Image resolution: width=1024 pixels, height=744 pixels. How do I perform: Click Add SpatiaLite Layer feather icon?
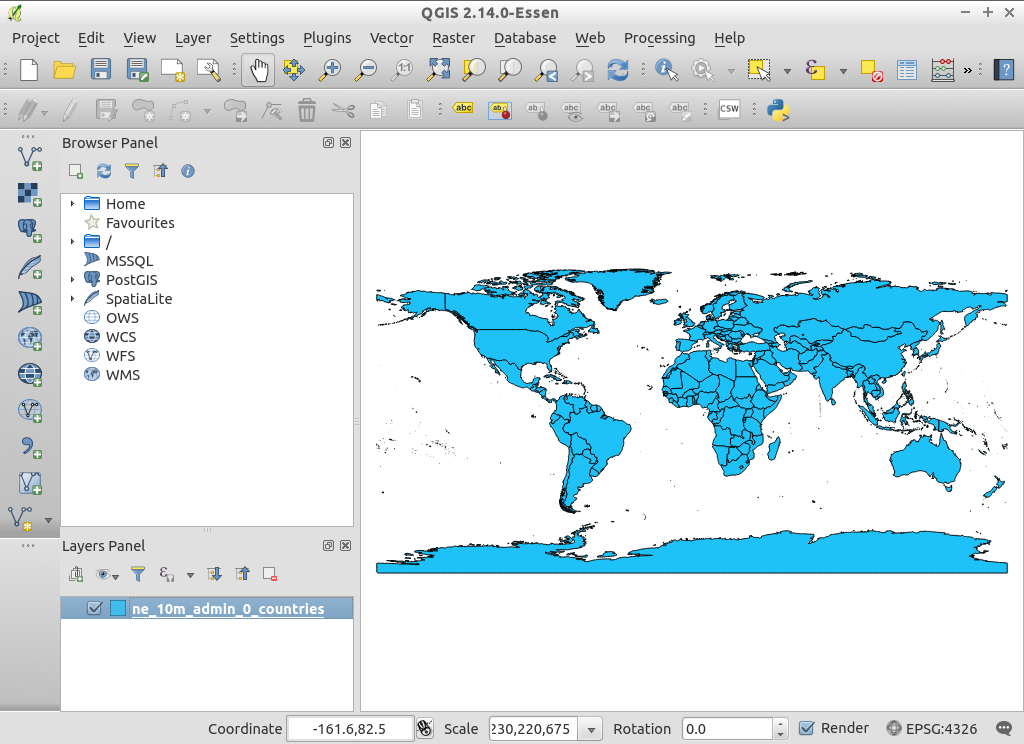coord(29,267)
